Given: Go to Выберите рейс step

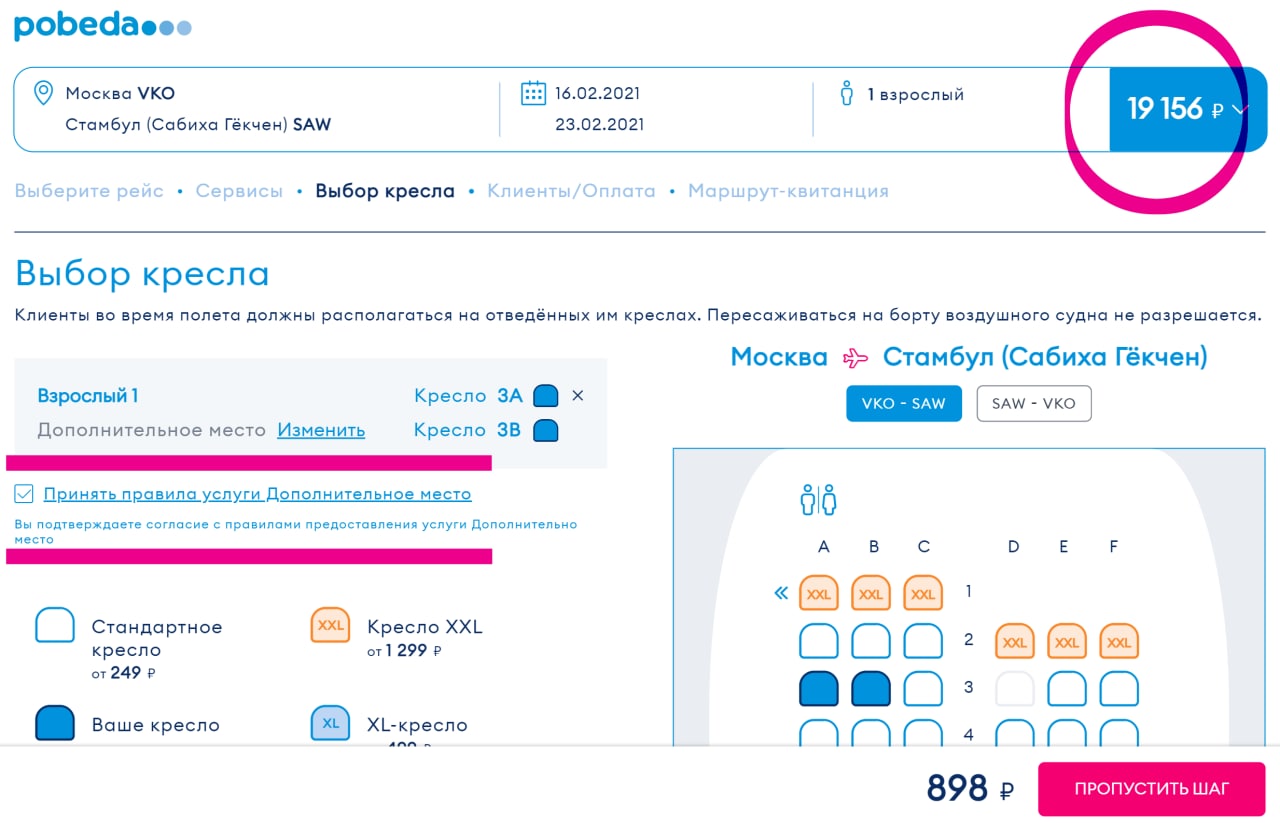Looking at the screenshot, I should click(89, 191).
